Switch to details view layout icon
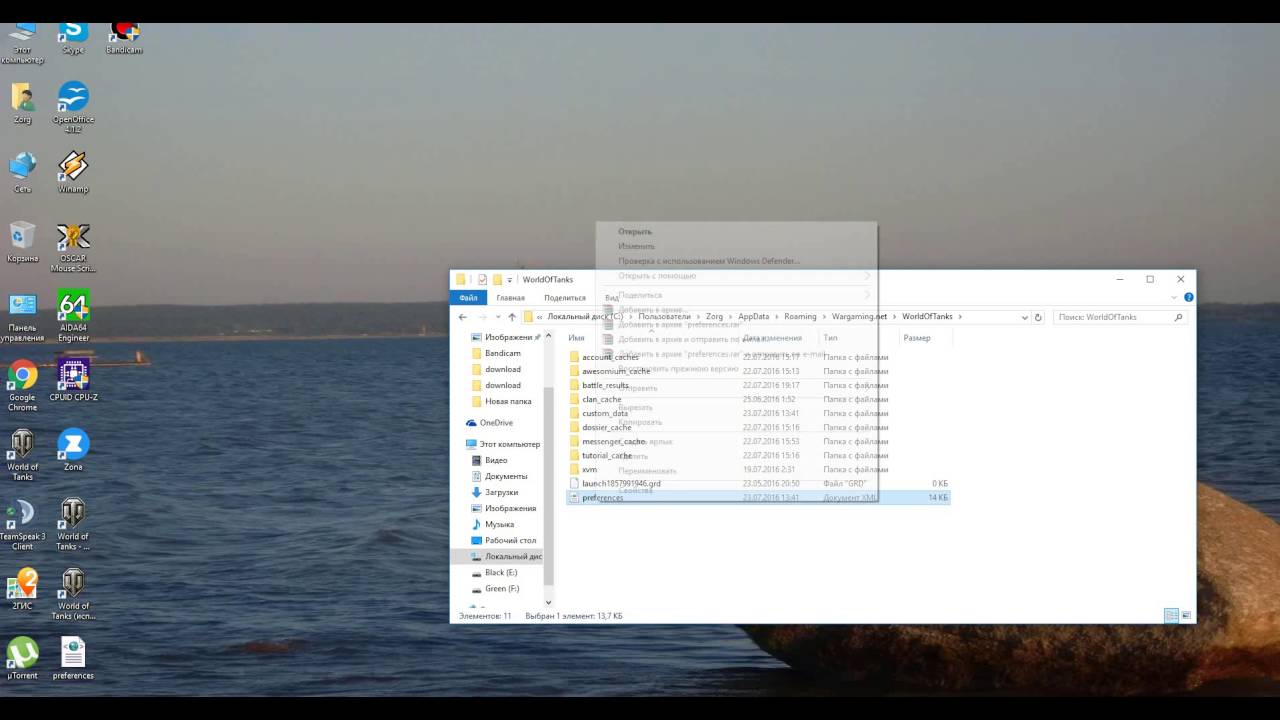Viewport: 1280px width, 720px height. coord(1171,616)
